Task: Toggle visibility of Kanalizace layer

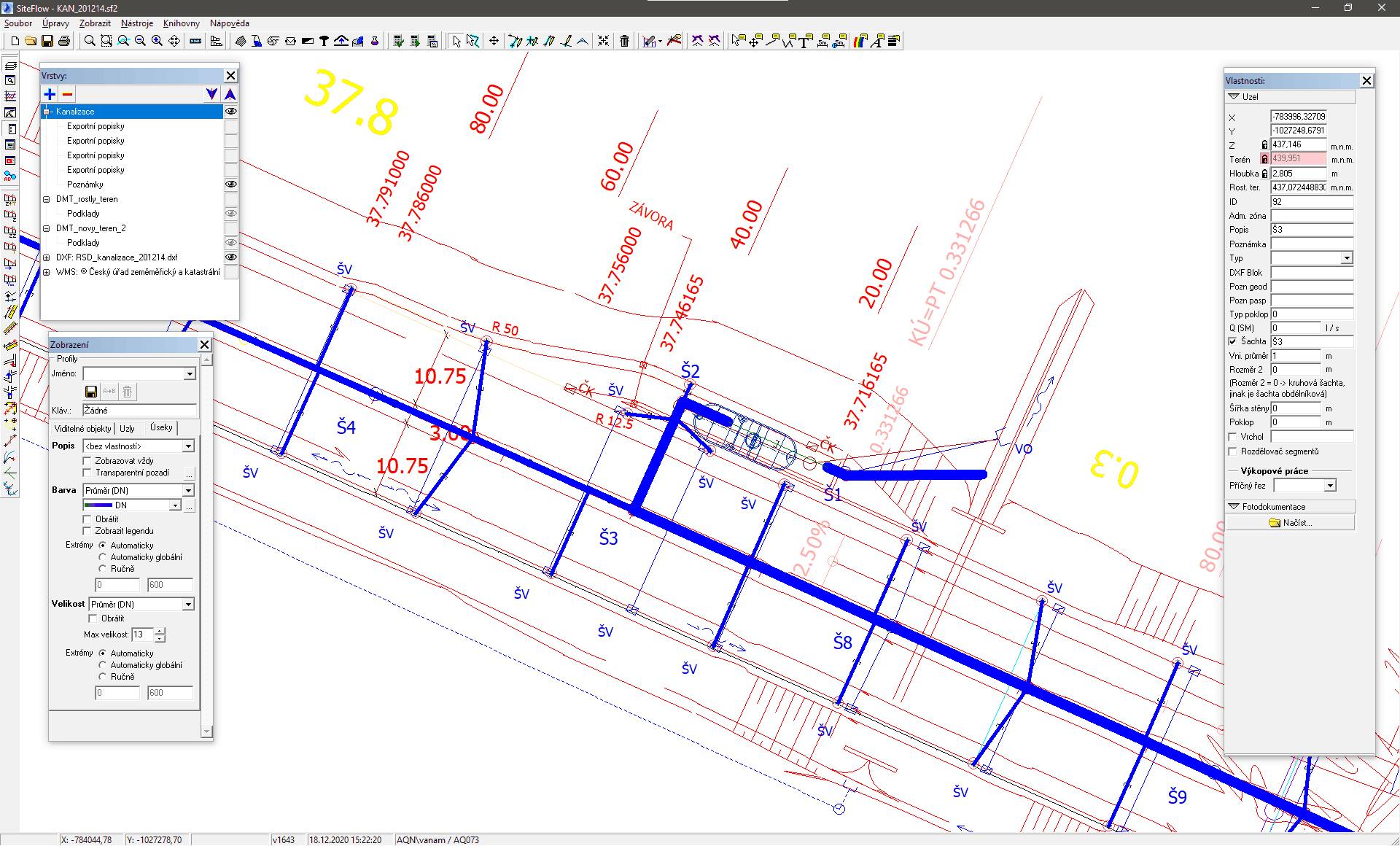Action: [x=230, y=112]
